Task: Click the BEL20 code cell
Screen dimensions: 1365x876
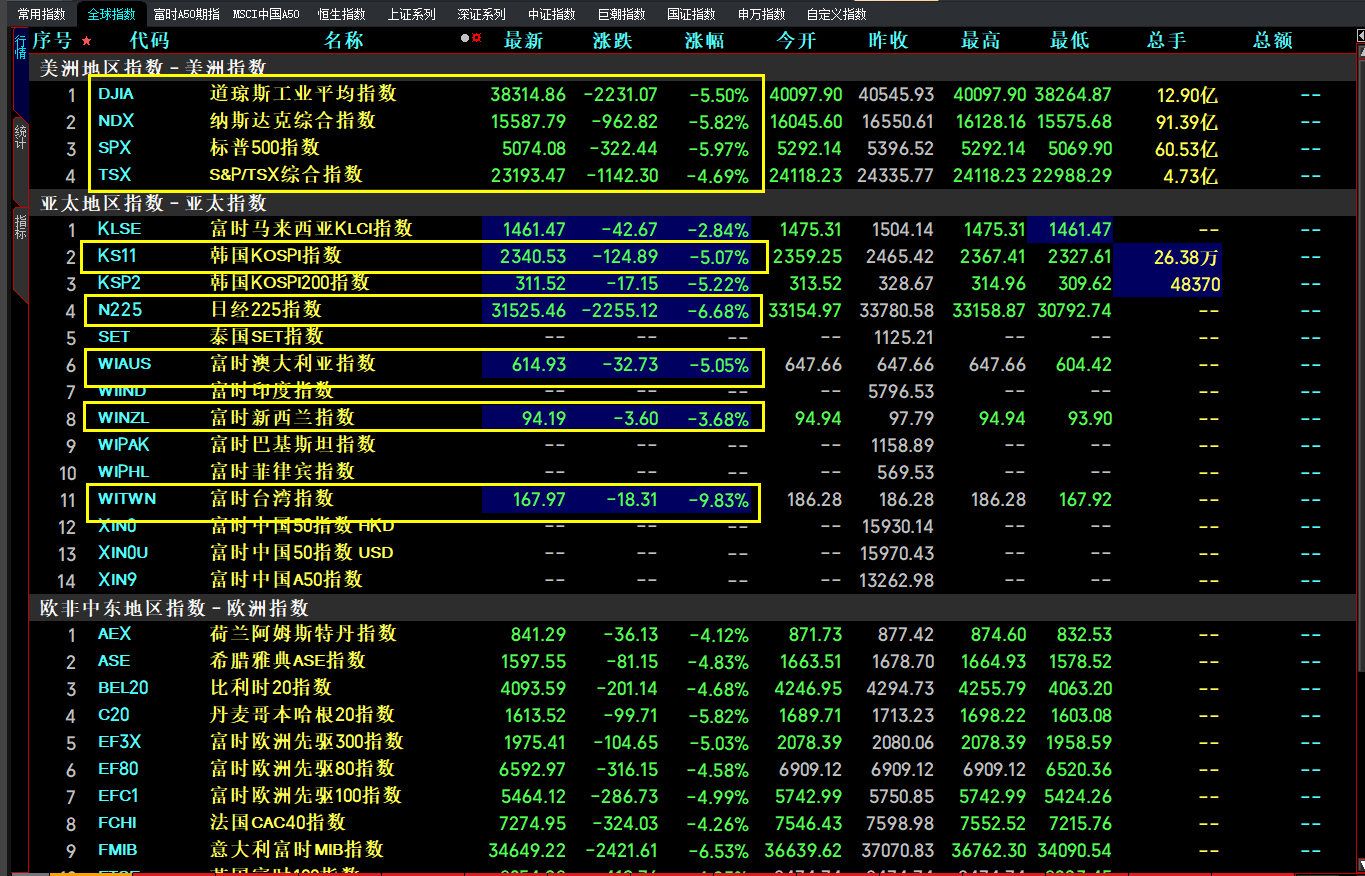Action: 123,688
